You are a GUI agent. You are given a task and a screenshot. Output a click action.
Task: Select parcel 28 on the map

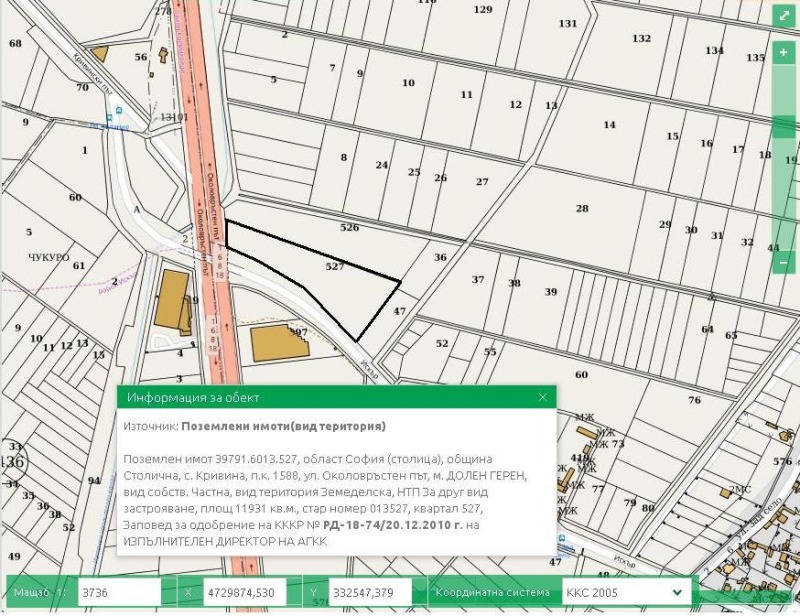point(582,208)
